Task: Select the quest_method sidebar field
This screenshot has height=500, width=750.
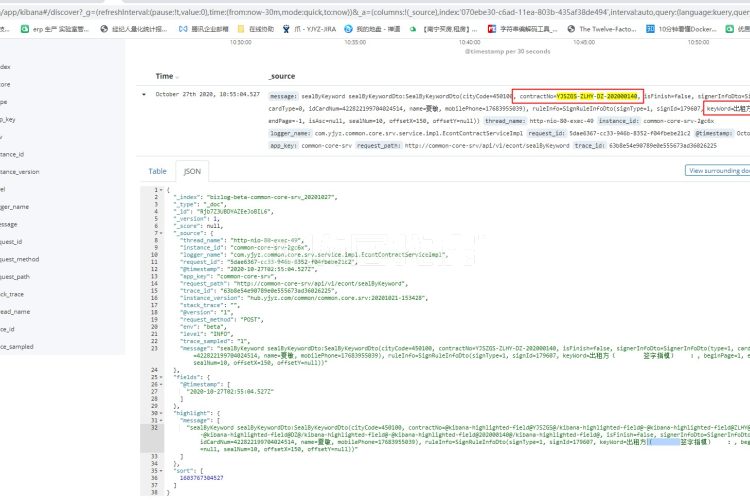Action: click(x=20, y=259)
